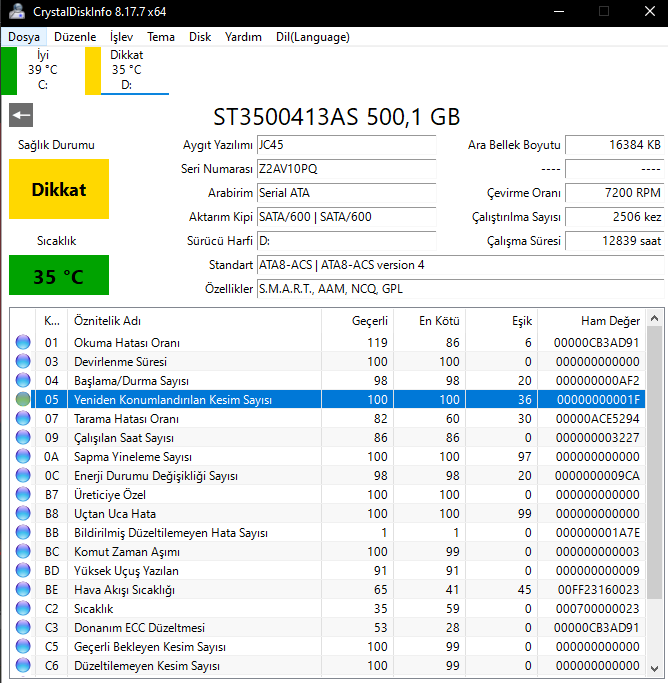
Task: Click the scrollbar up arrow in attribute list
Action: (654, 318)
